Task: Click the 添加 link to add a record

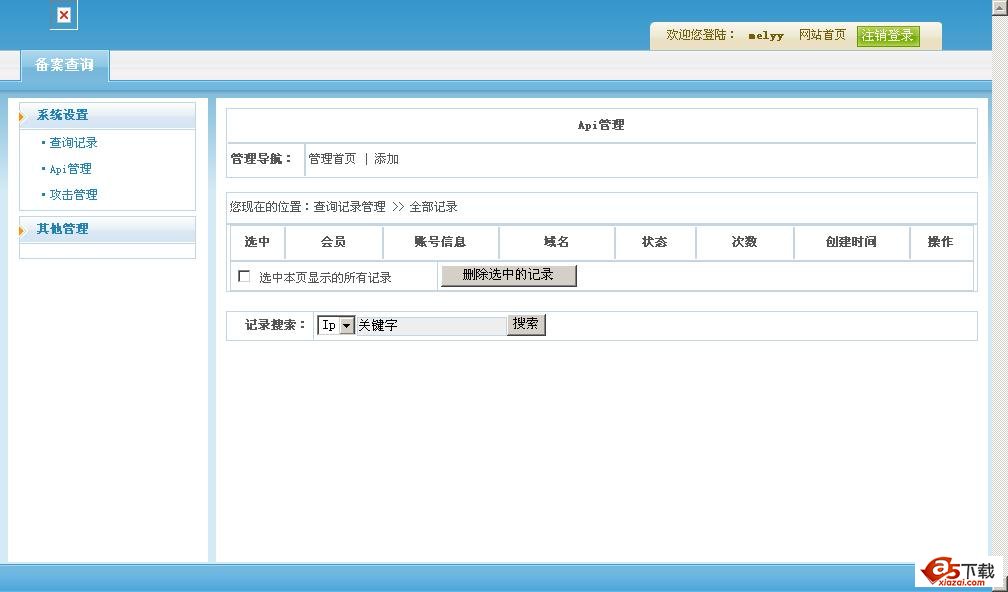Action: click(x=387, y=159)
